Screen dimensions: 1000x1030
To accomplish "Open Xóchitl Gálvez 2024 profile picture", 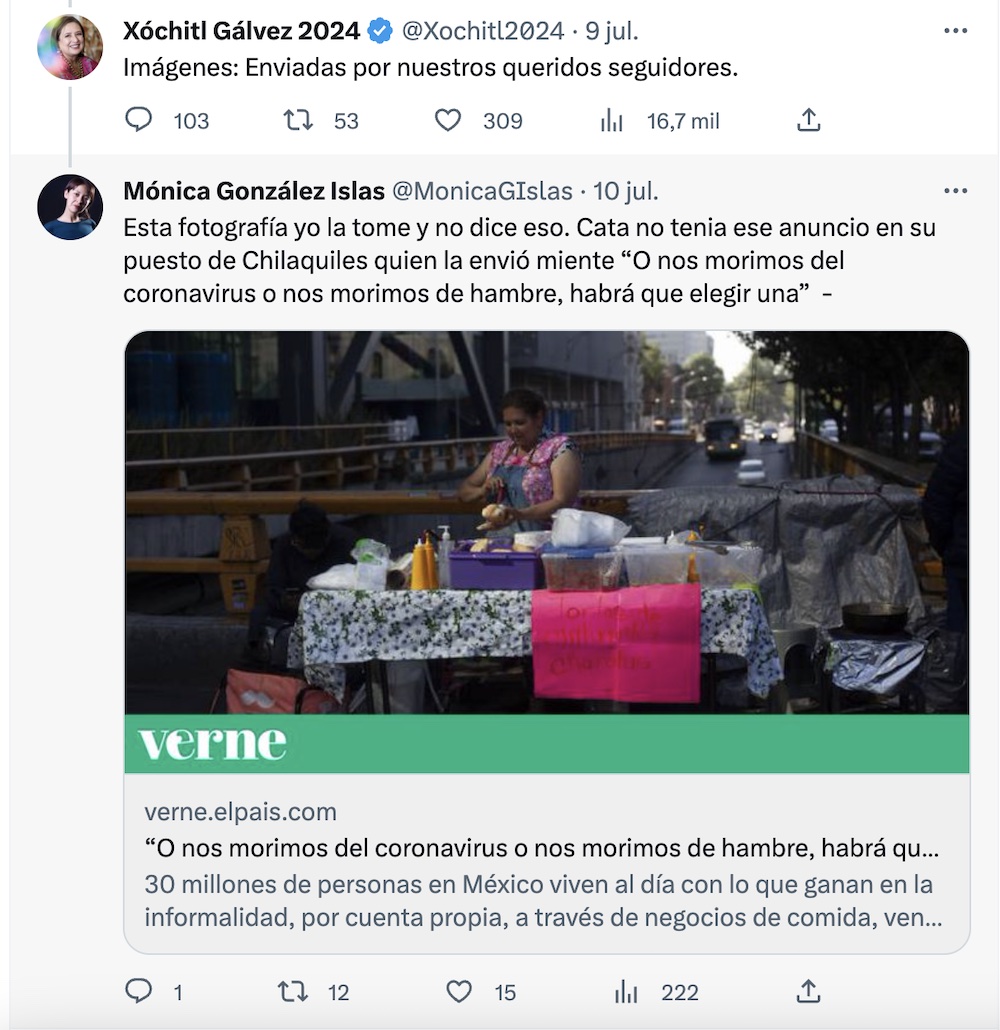I will click(x=70, y=47).
